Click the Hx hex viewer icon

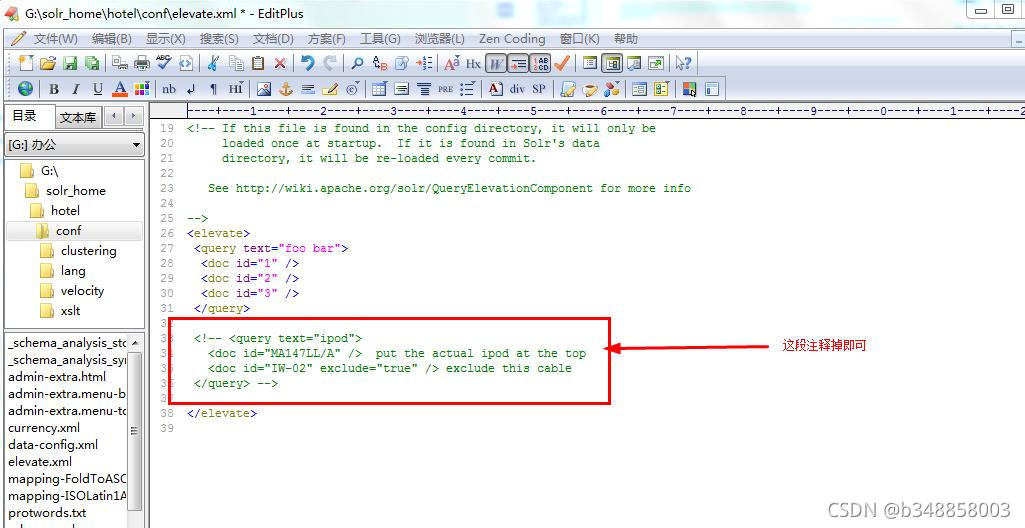point(473,63)
